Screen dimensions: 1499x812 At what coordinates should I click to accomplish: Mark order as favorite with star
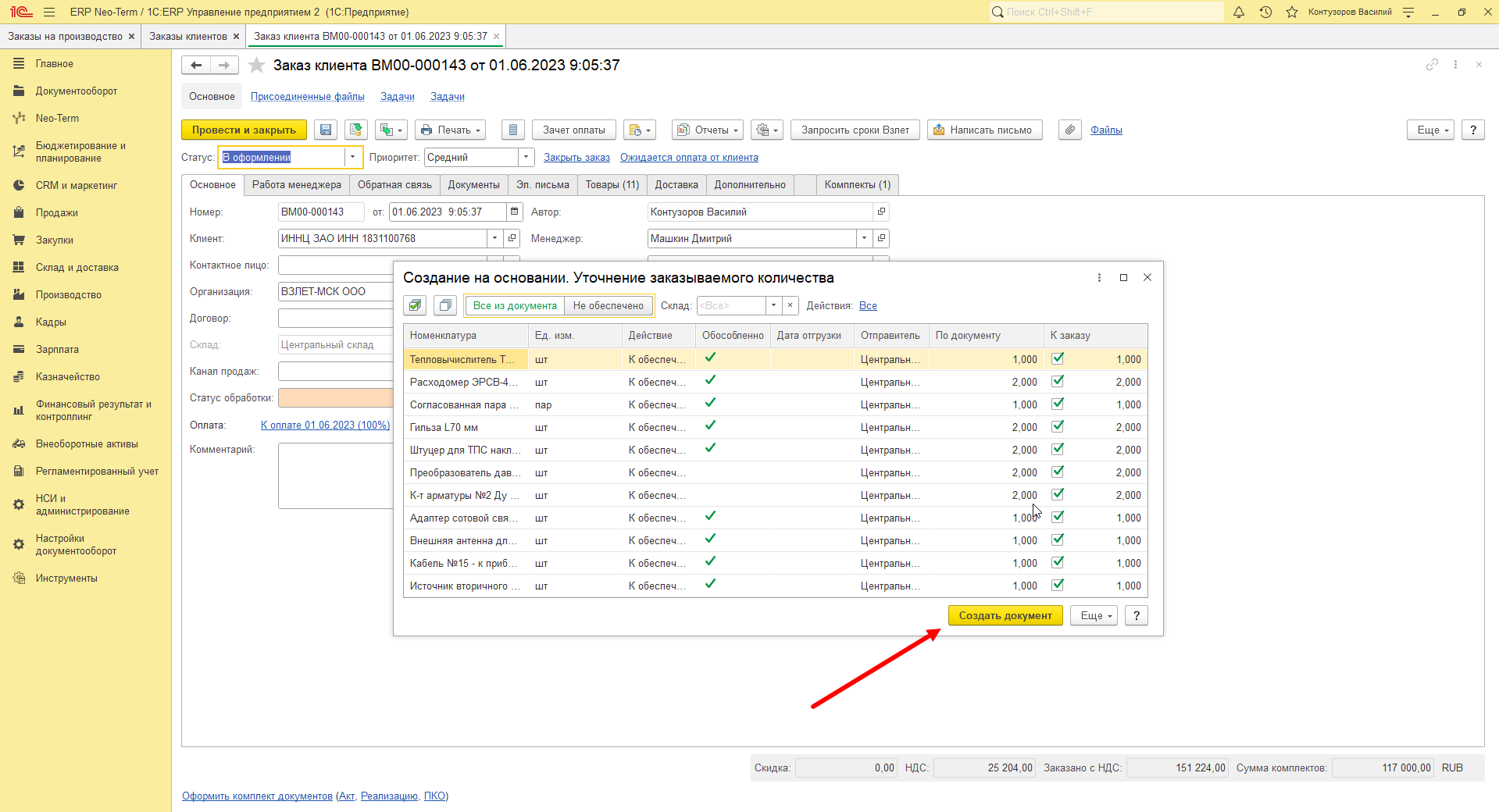click(256, 66)
